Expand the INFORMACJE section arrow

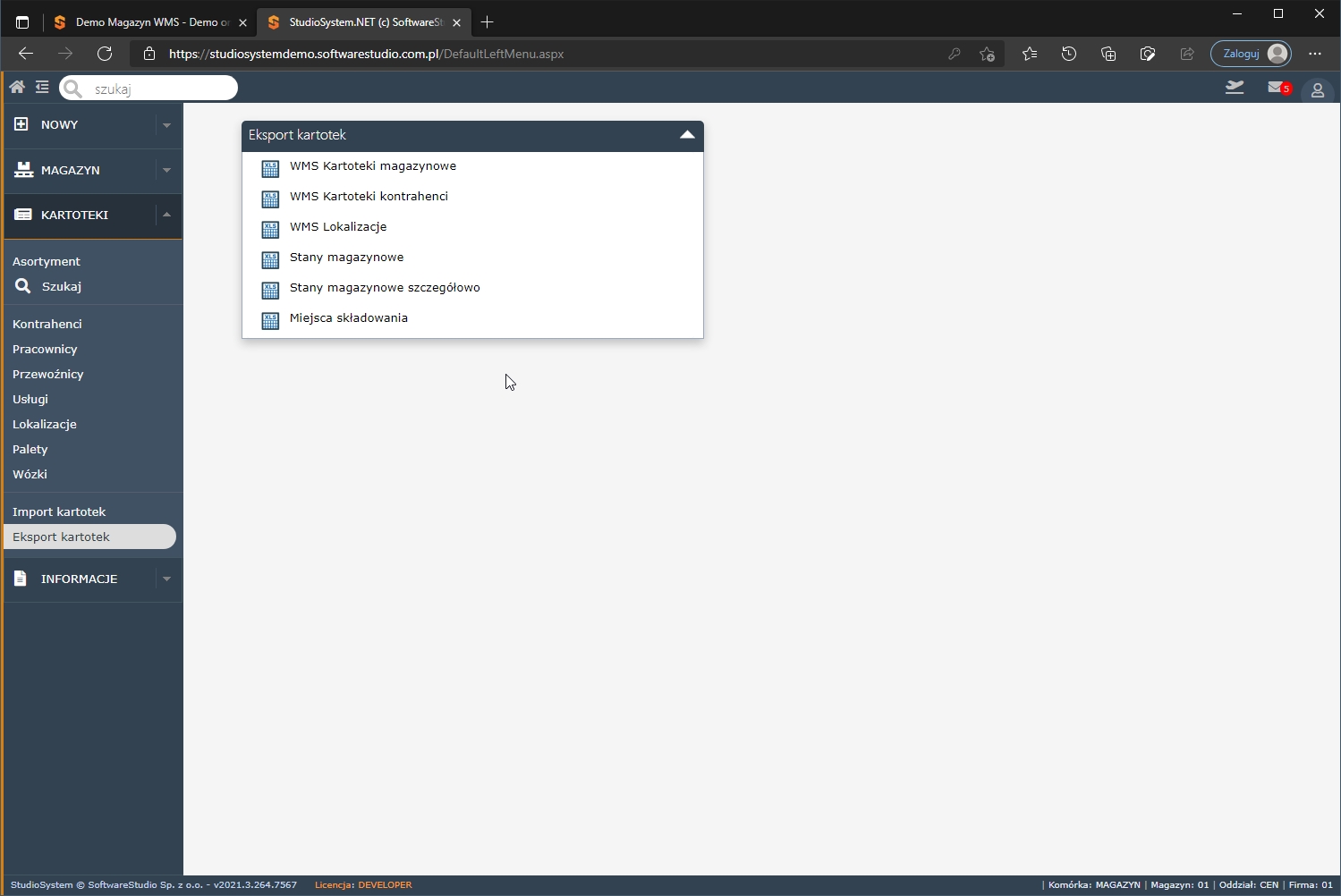[x=166, y=579]
